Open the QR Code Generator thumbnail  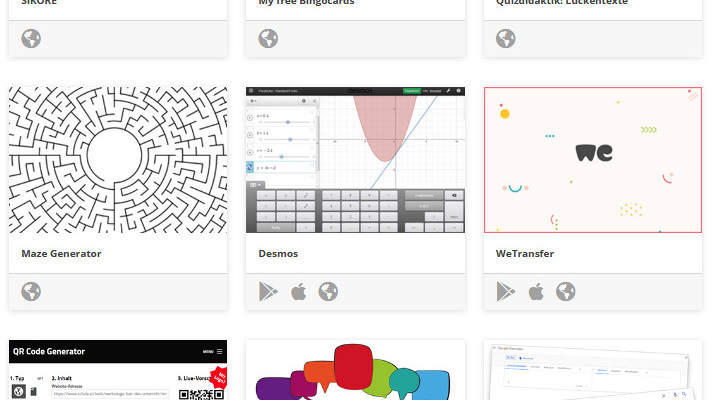(118, 370)
